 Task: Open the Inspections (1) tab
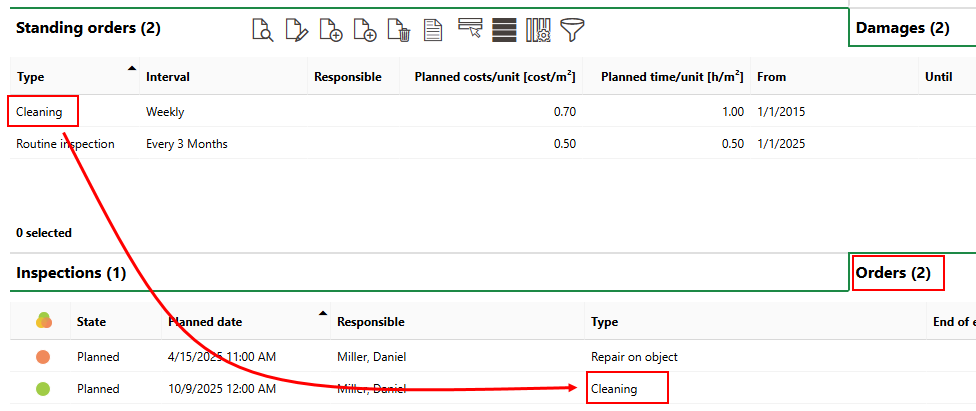(x=71, y=272)
